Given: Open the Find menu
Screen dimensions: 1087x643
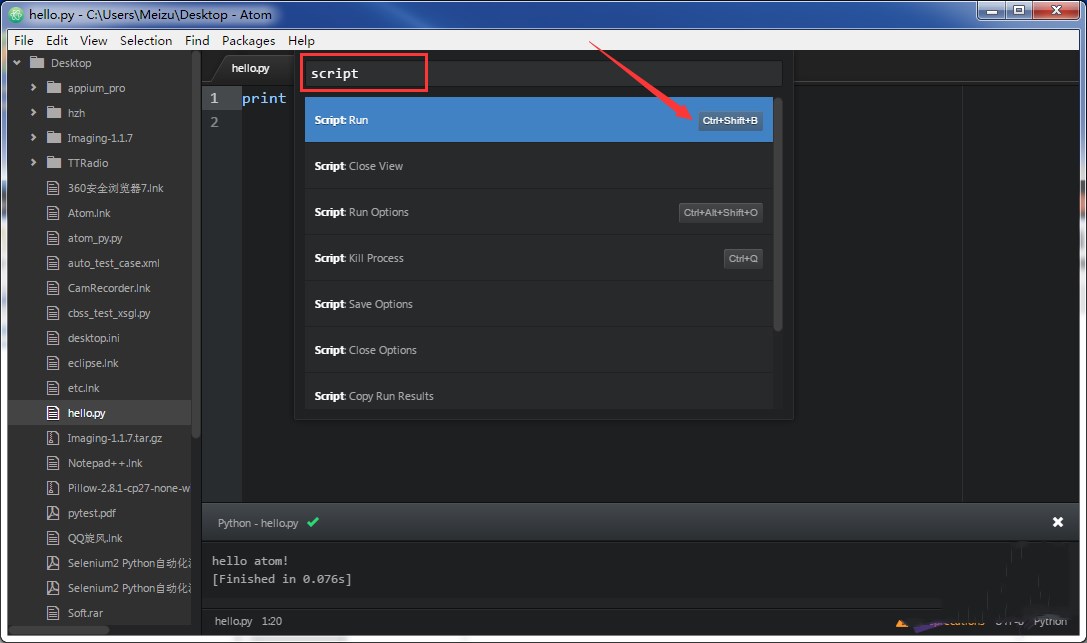Looking at the screenshot, I should coord(197,40).
